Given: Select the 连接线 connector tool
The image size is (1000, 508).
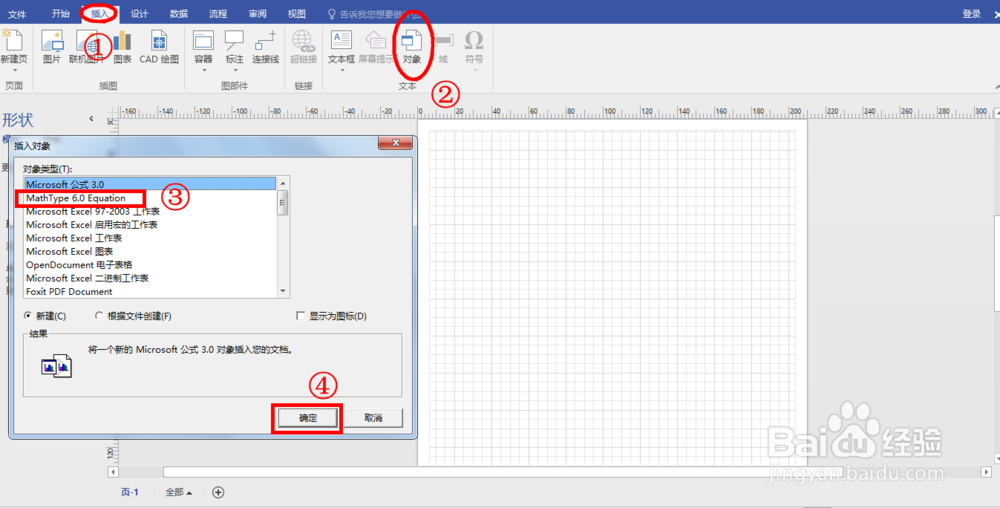Looking at the screenshot, I should tap(265, 40).
